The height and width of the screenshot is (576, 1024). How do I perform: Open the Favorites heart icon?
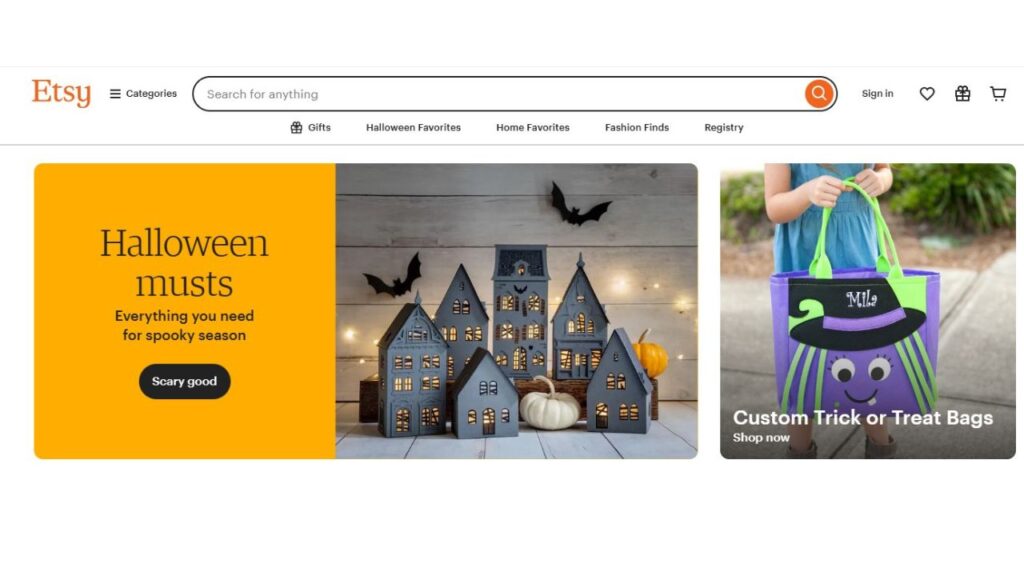pyautogui.click(x=927, y=94)
